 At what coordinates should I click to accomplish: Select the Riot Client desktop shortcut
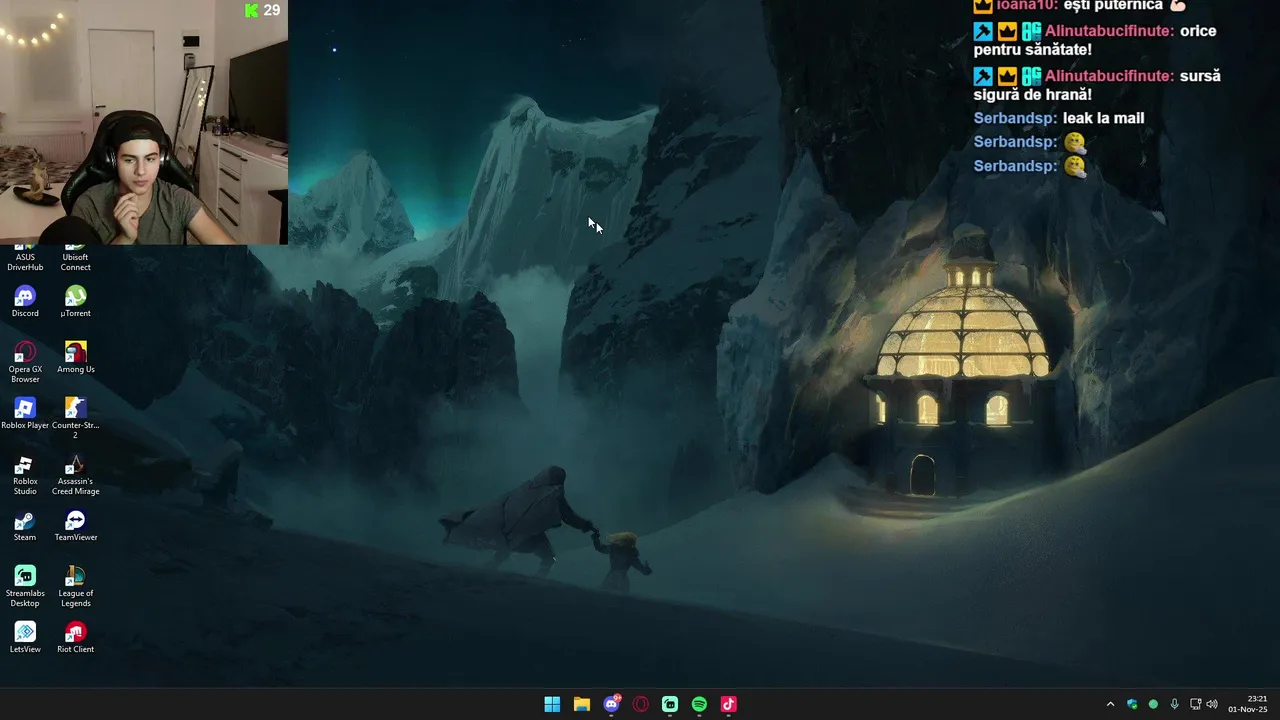tap(75, 637)
